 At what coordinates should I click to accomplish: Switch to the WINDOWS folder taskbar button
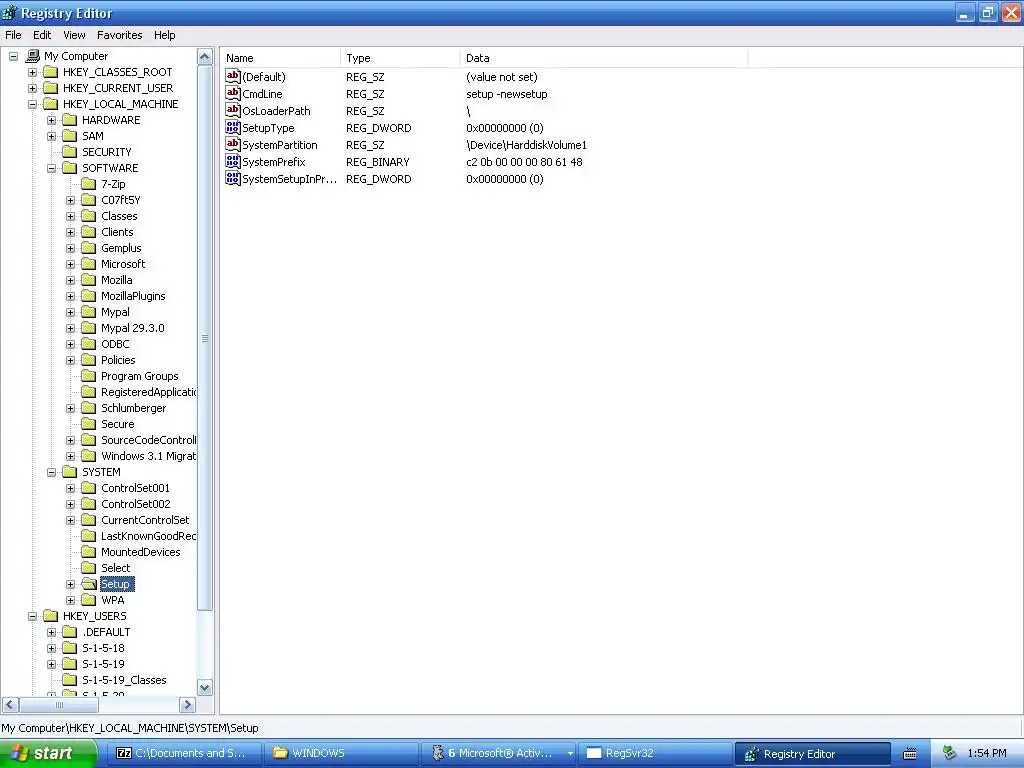(x=341, y=753)
